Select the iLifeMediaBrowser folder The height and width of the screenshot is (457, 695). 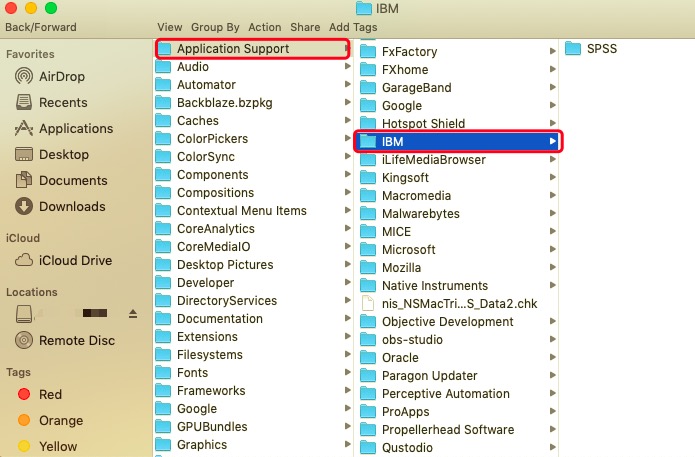point(457,160)
